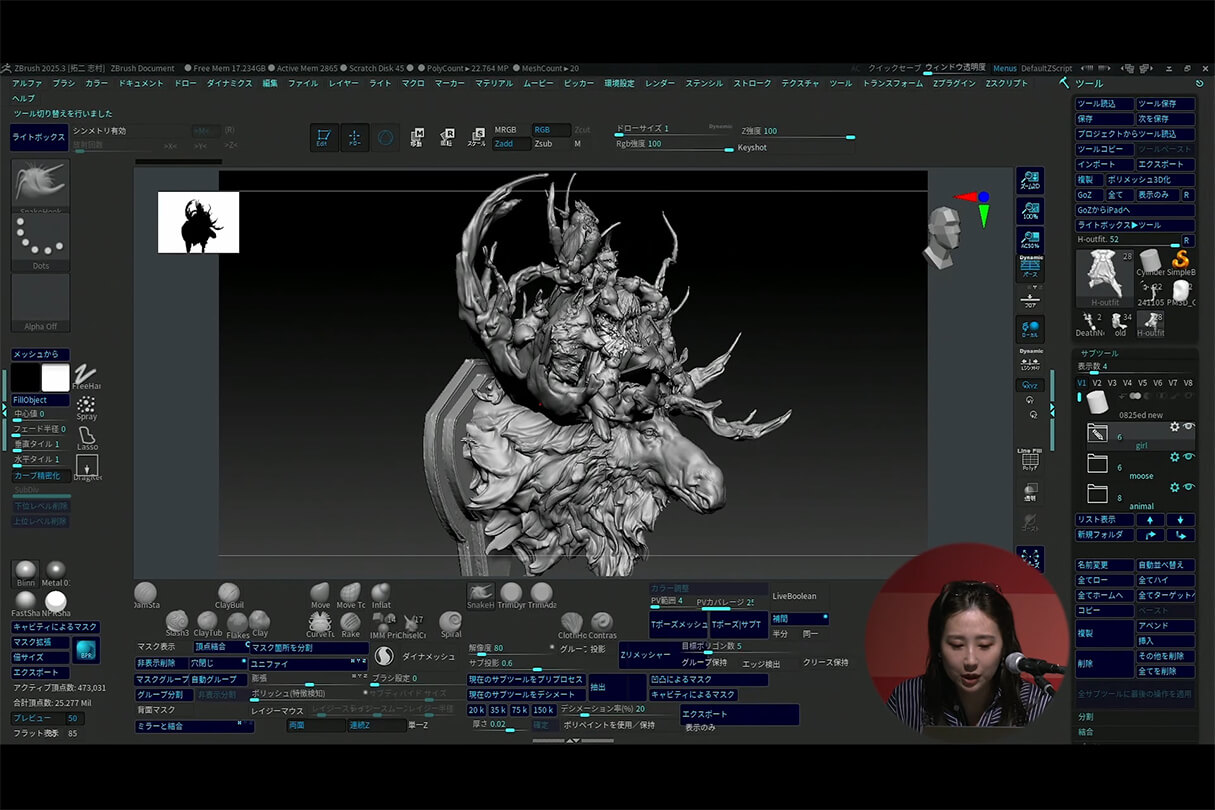Click the ライトボックス button
Image resolution: width=1215 pixels, height=810 pixels.
coord(39,137)
